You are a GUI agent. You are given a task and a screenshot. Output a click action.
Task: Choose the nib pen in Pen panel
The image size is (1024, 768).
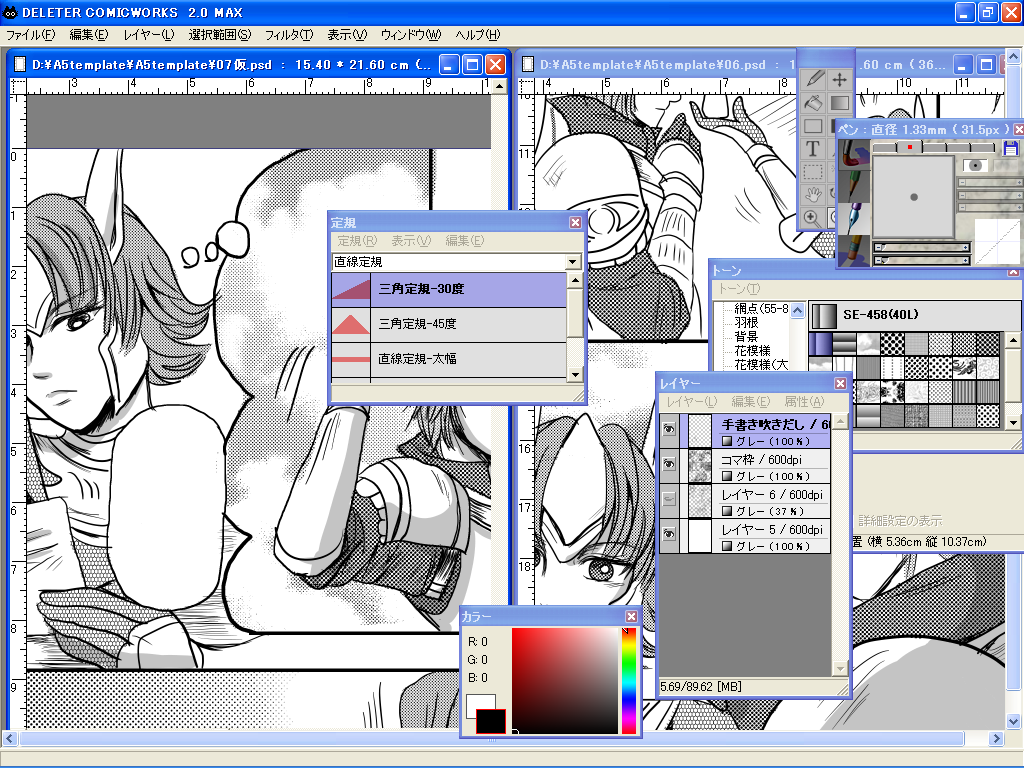pyautogui.click(x=854, y=218)
